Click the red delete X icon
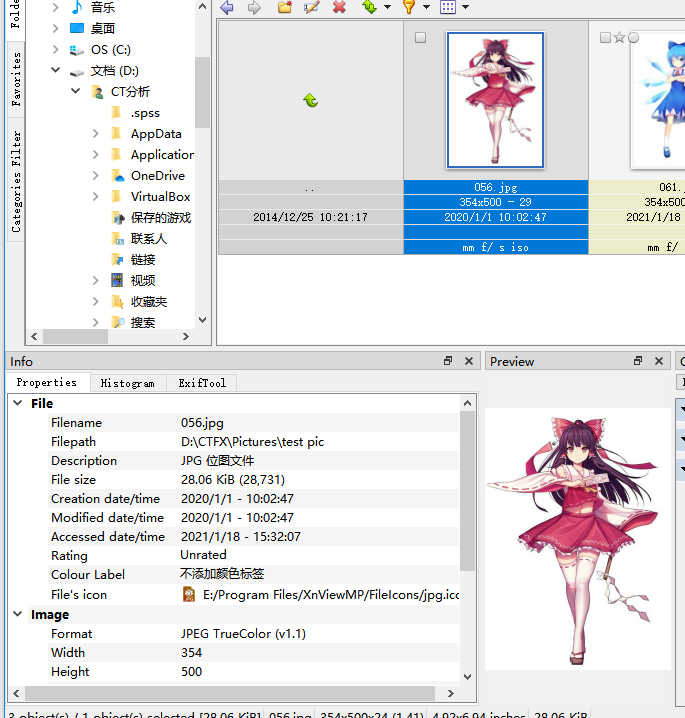The height and width of the screenshot is (718, 685). 339,7
